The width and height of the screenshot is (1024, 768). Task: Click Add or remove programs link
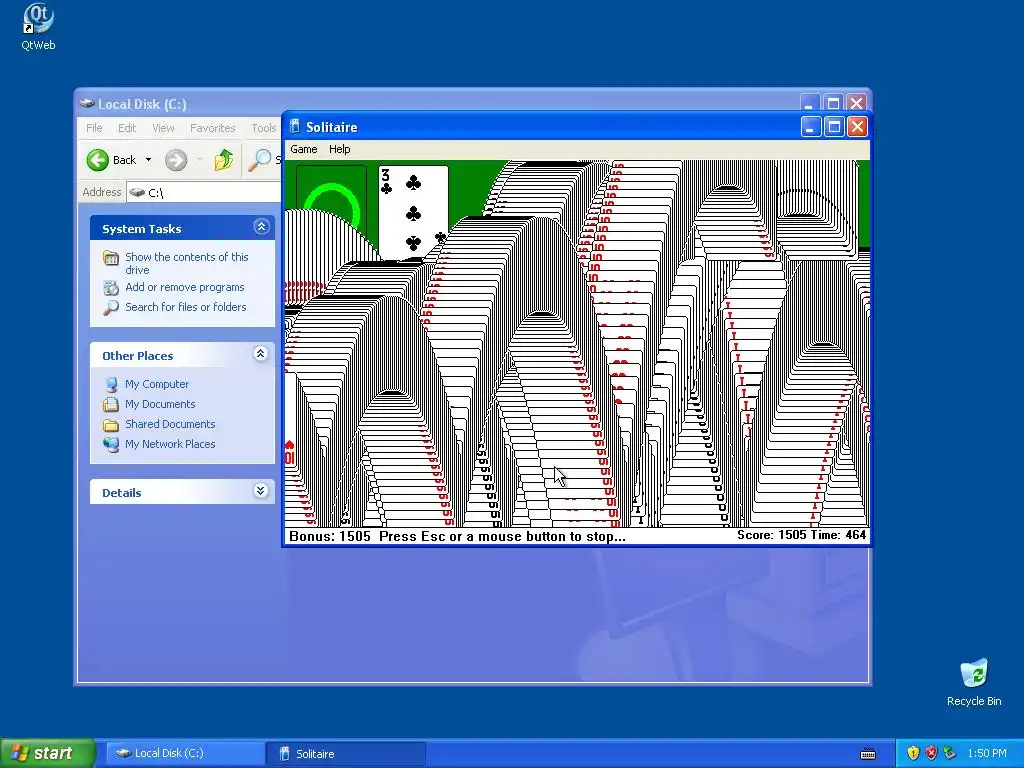[x=185, y=287]
